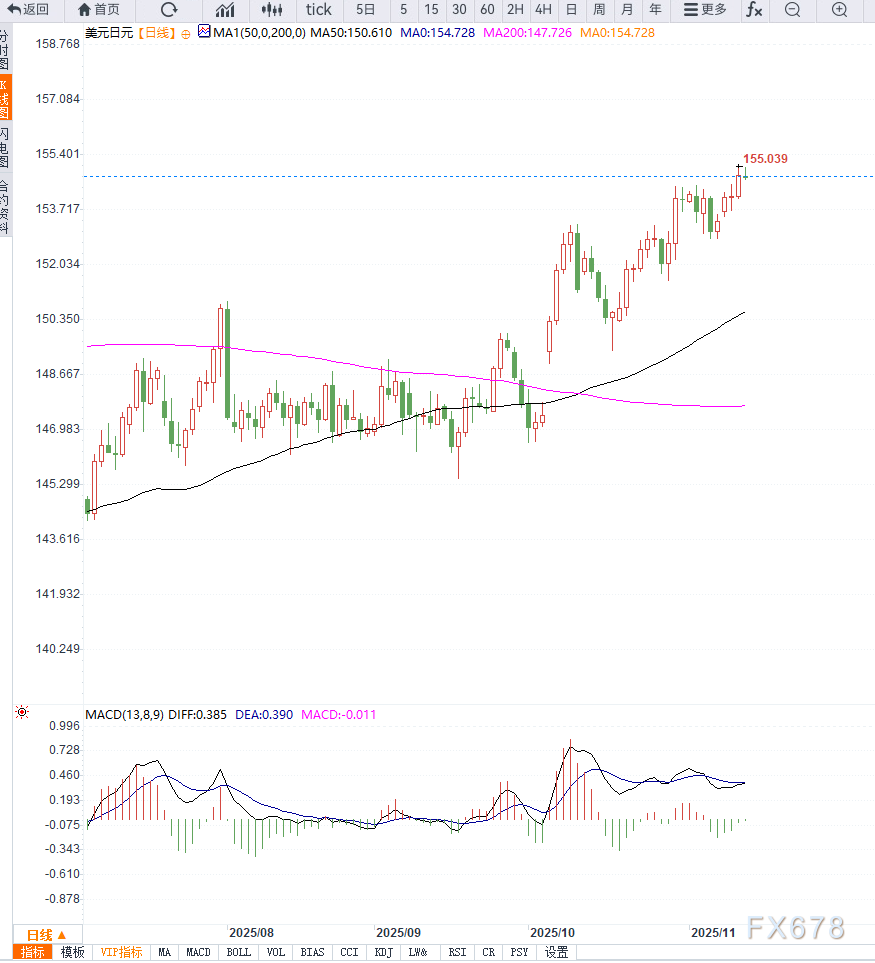Go to 首页 home
This screenshot has height=963, width=875.
click(x=97, y=10)
